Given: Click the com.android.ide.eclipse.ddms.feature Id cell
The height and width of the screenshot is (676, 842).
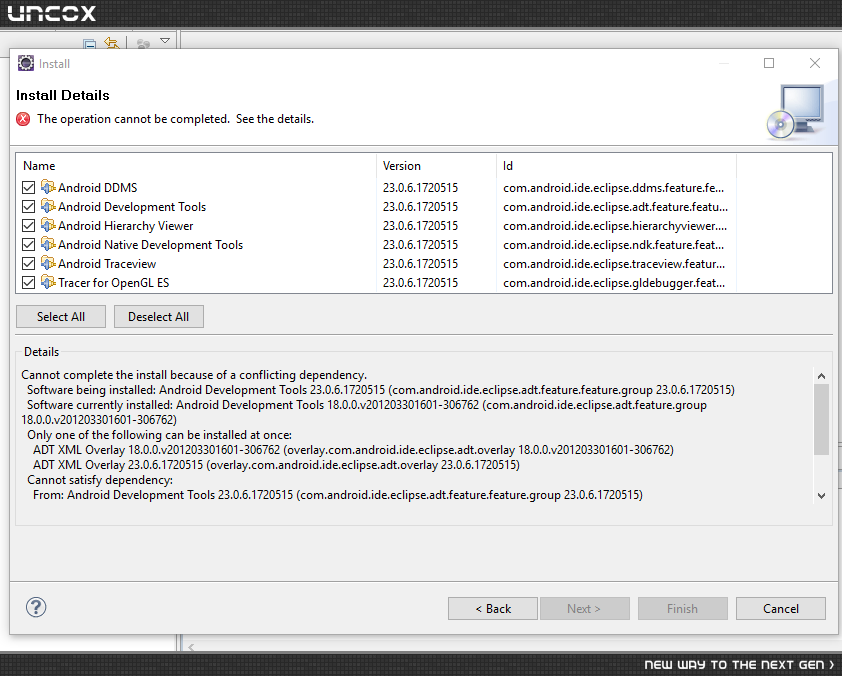Looking at the screenshot, I should coord(613,187).
